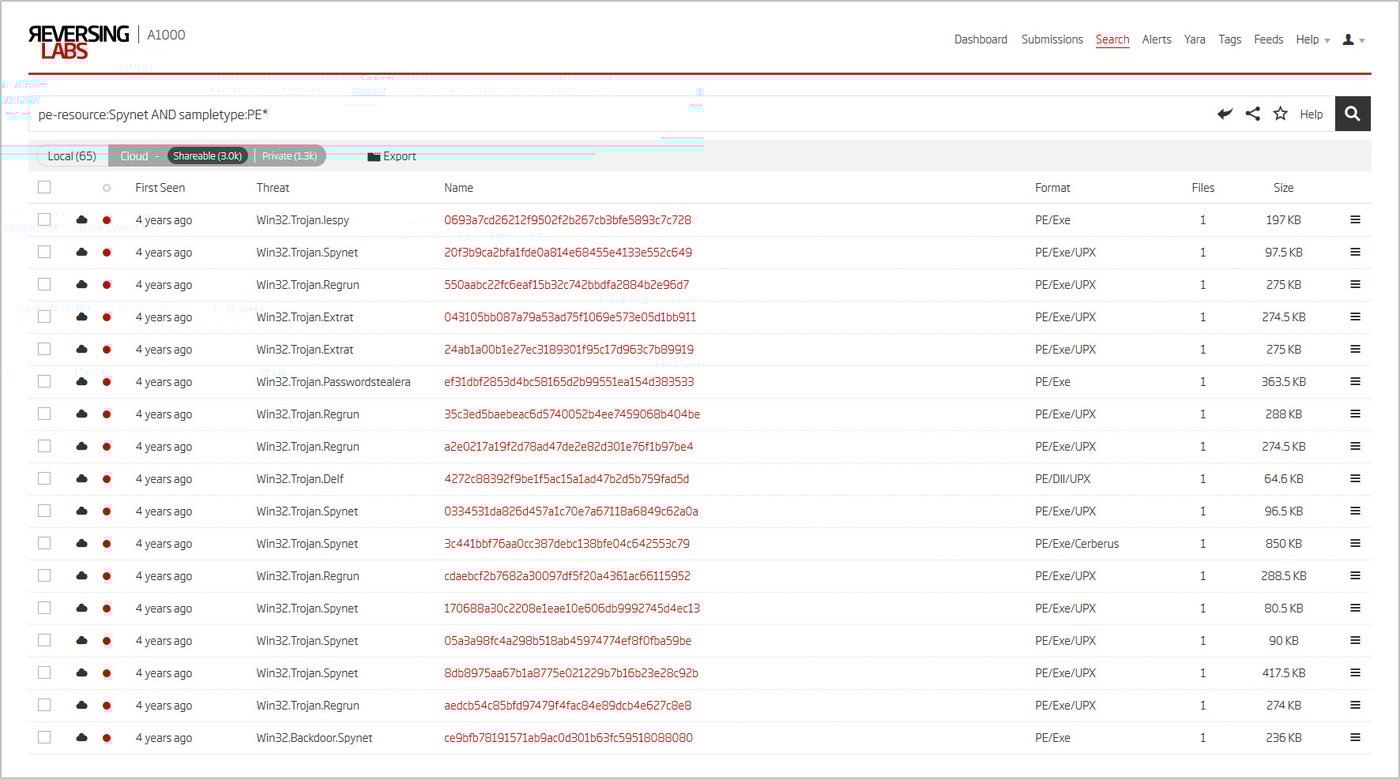Sort by Size column header
The height and width of the screenshot is (779, 1400).
point(1284,188)
